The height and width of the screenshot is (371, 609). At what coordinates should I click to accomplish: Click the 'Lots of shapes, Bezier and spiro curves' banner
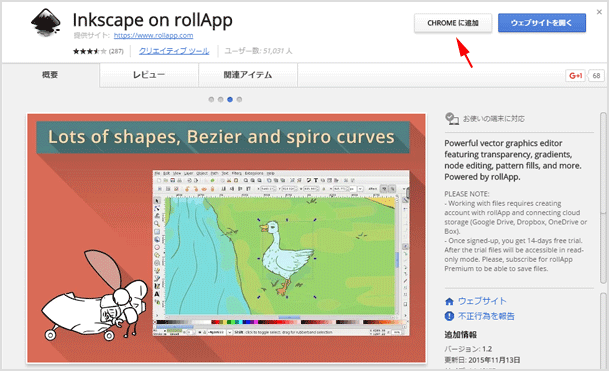[223, 137]
